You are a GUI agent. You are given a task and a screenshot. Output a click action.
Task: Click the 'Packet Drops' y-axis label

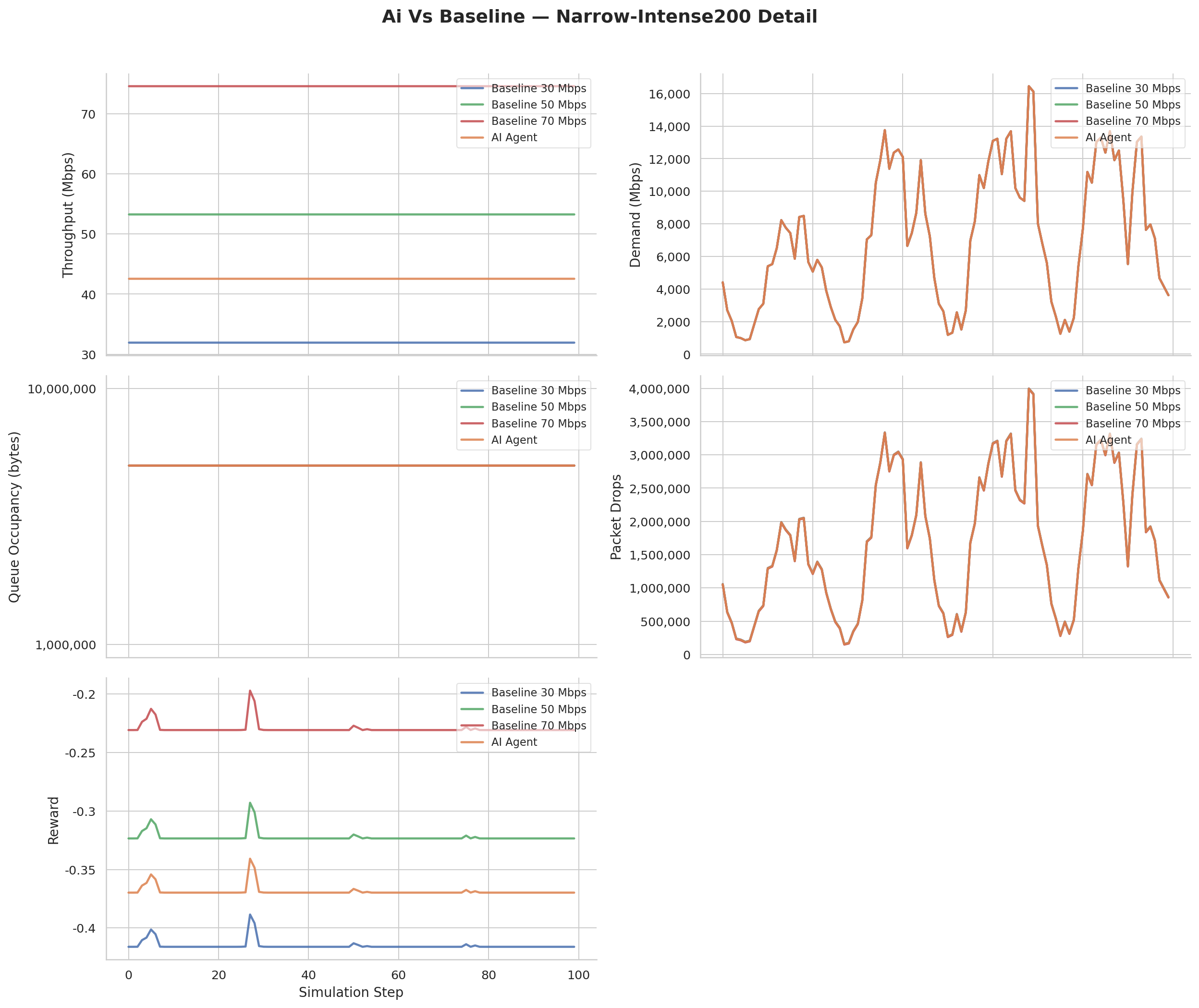[615, 517]
